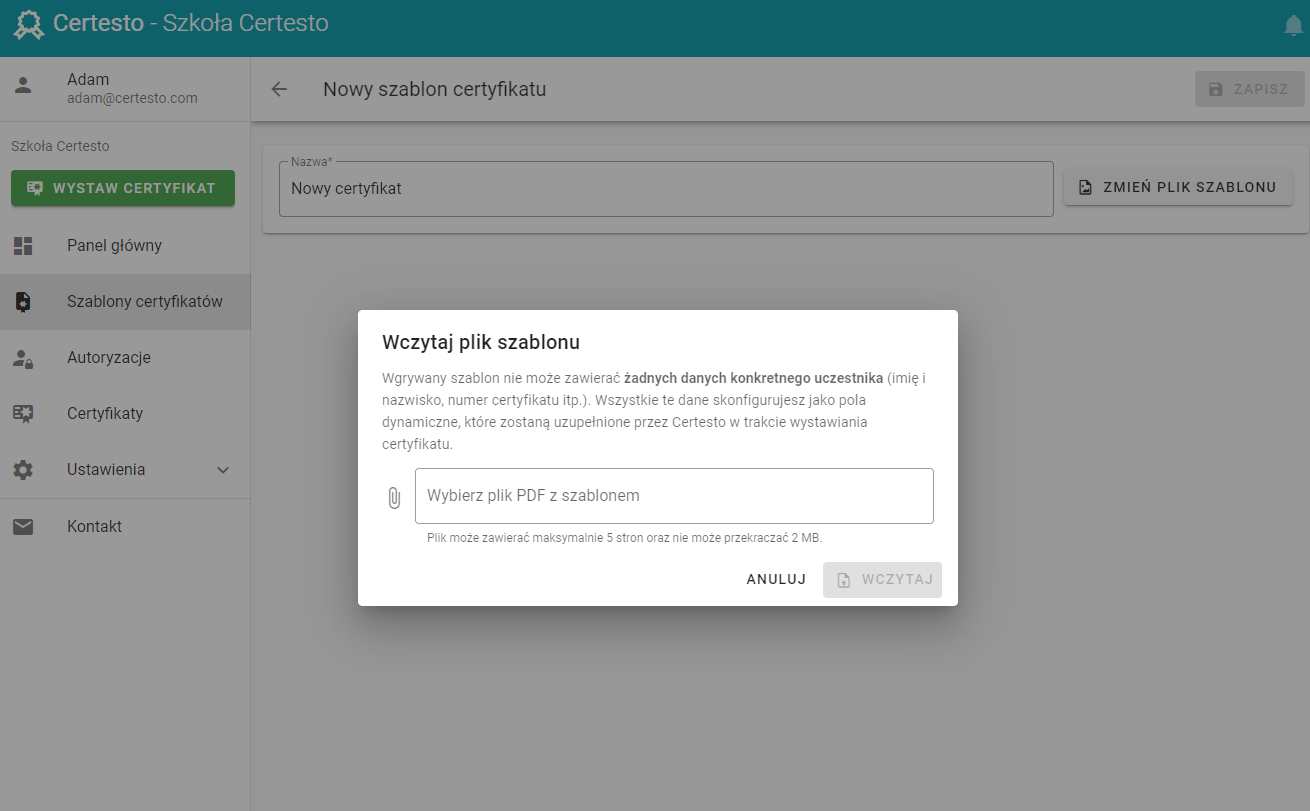
Task: Click the user avatar icon beside Adam
Action: point(23,85)
